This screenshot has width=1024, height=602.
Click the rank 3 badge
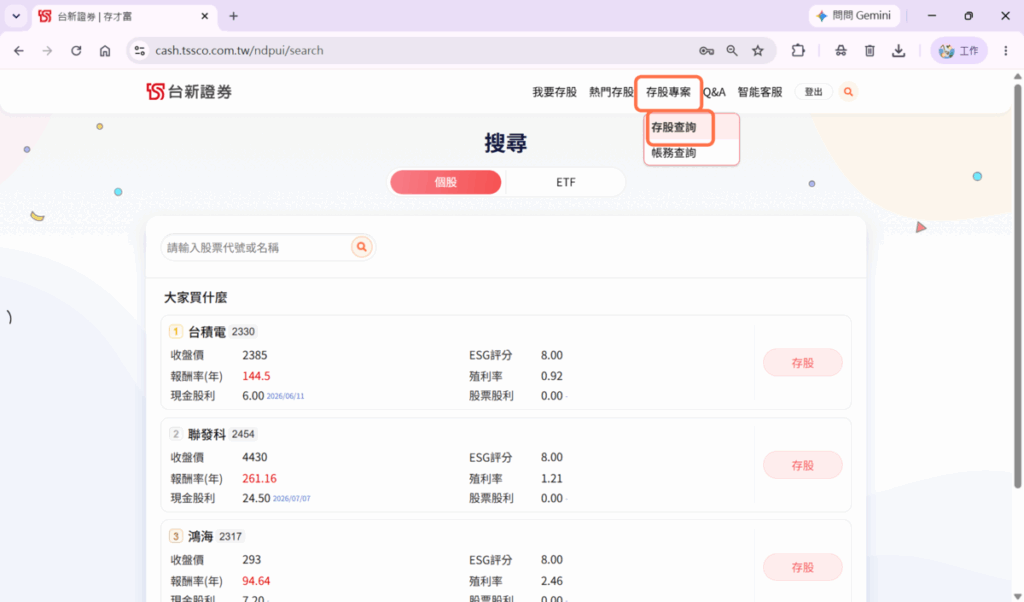click(176, 537)
